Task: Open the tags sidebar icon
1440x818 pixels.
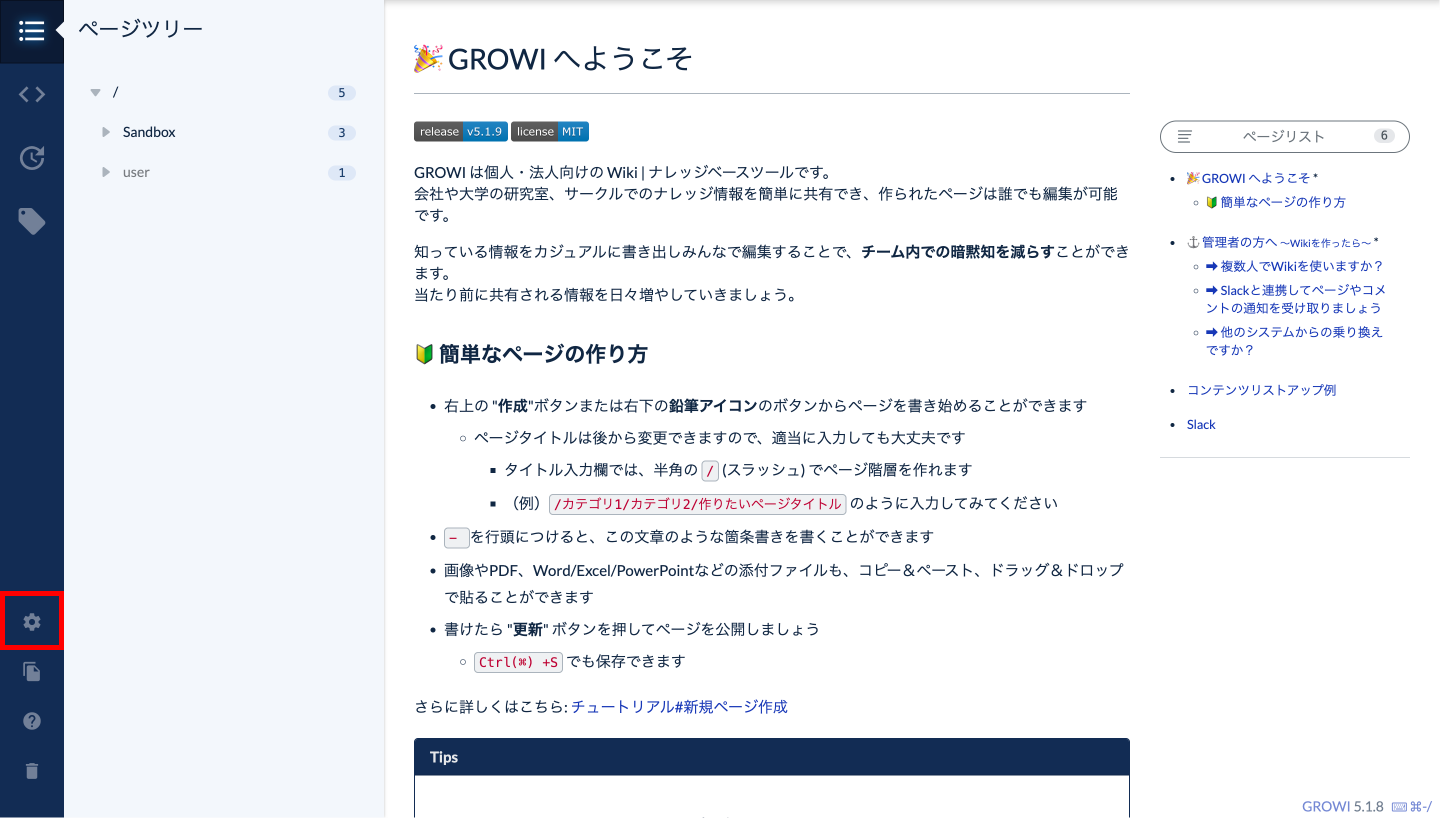Action: [32, 221]
